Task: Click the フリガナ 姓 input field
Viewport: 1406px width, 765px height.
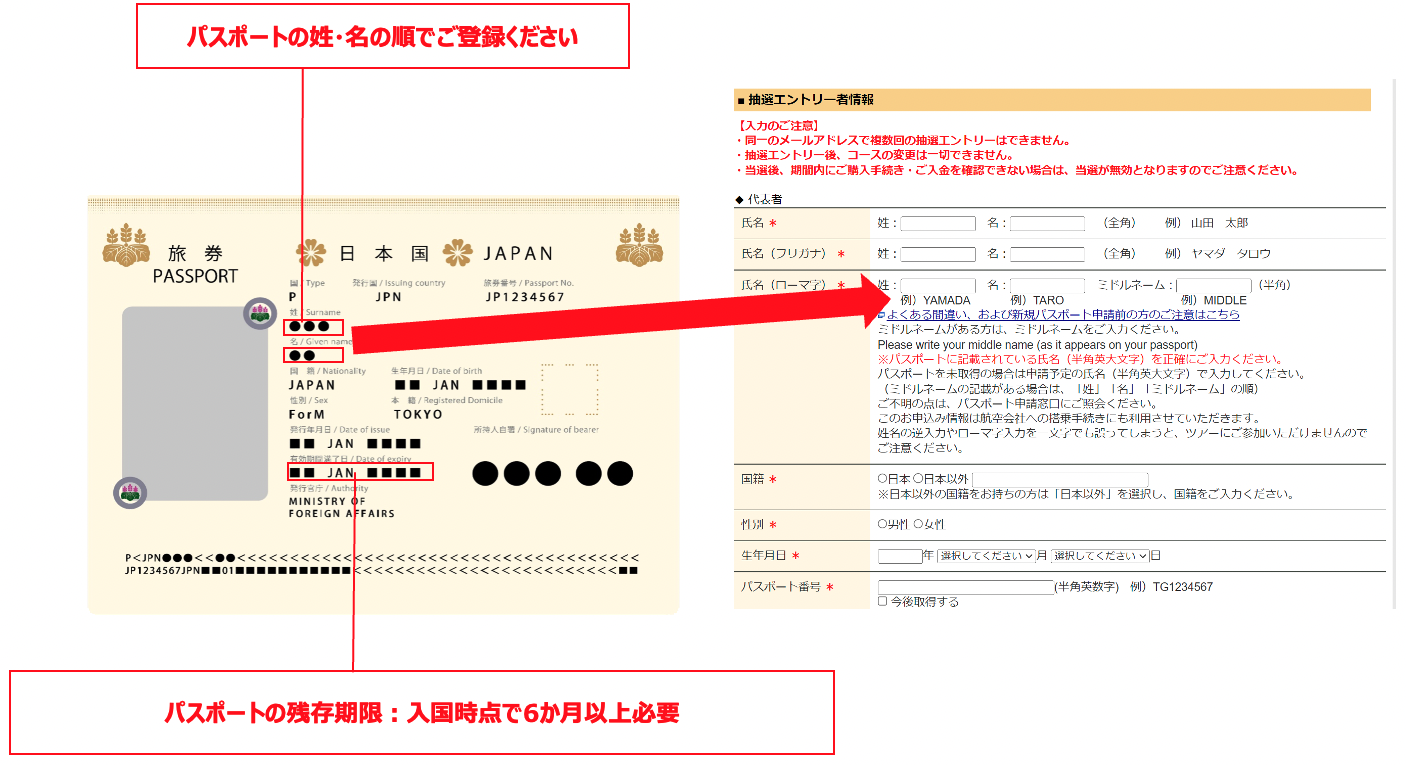Action: [x=937, y=253]
